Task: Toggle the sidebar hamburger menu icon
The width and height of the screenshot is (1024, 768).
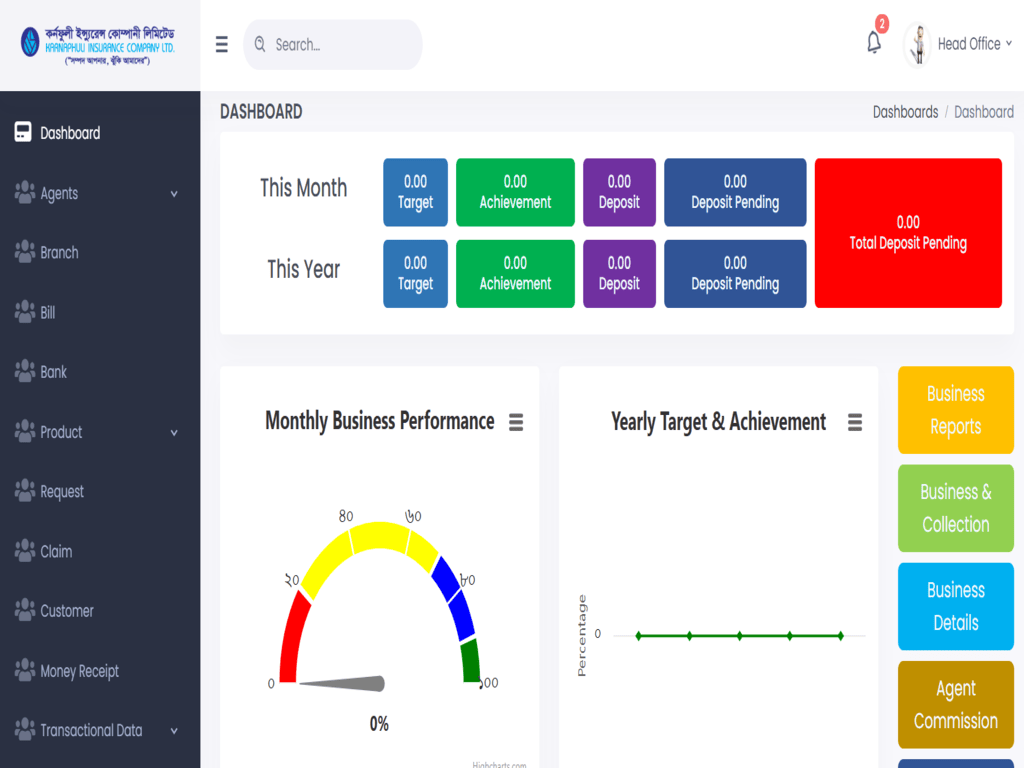Action: [221, 44]
